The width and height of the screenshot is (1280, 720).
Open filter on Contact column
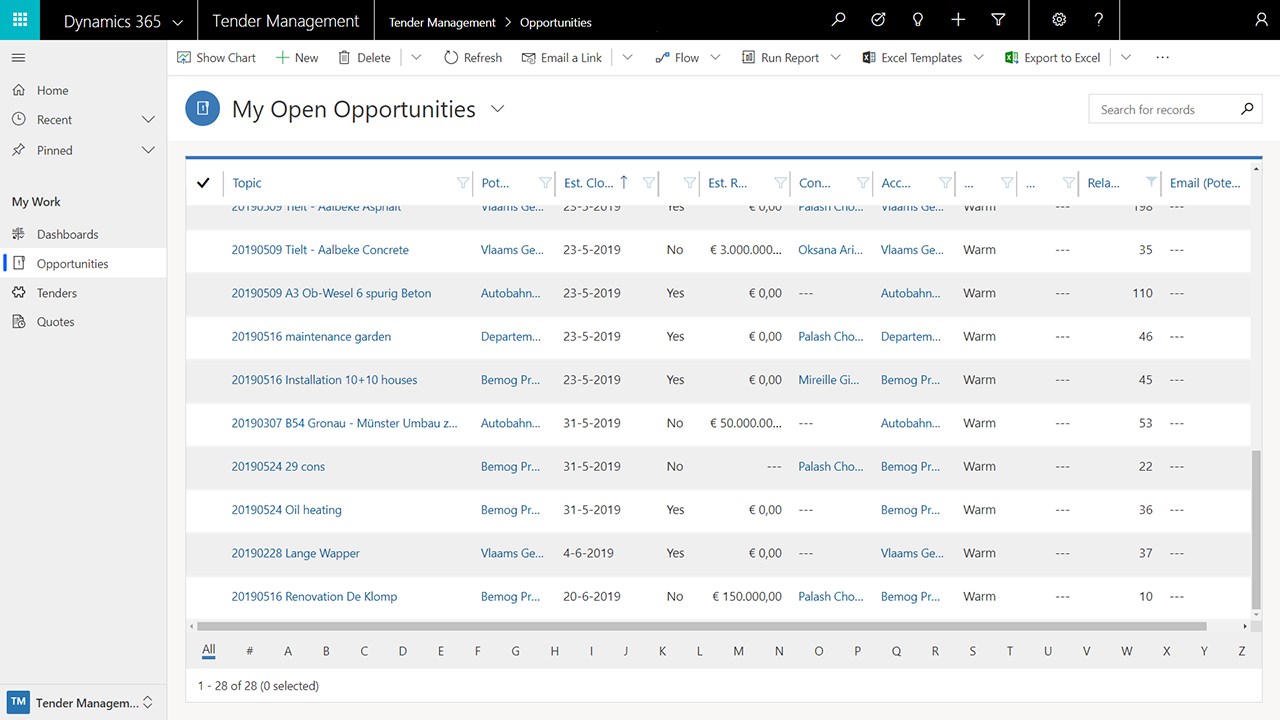click(862, 183)
